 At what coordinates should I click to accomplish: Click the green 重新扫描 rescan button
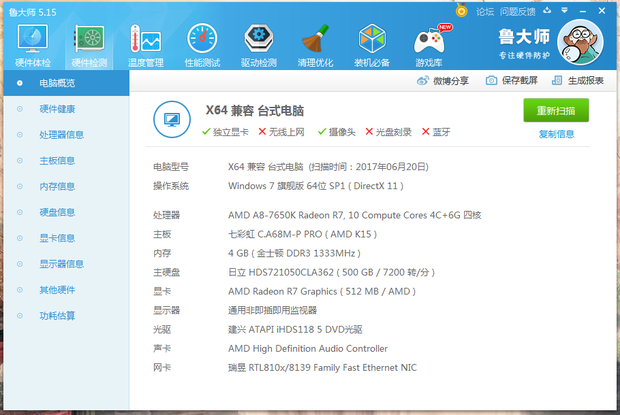pyautogui.click(x=556, y=110)
